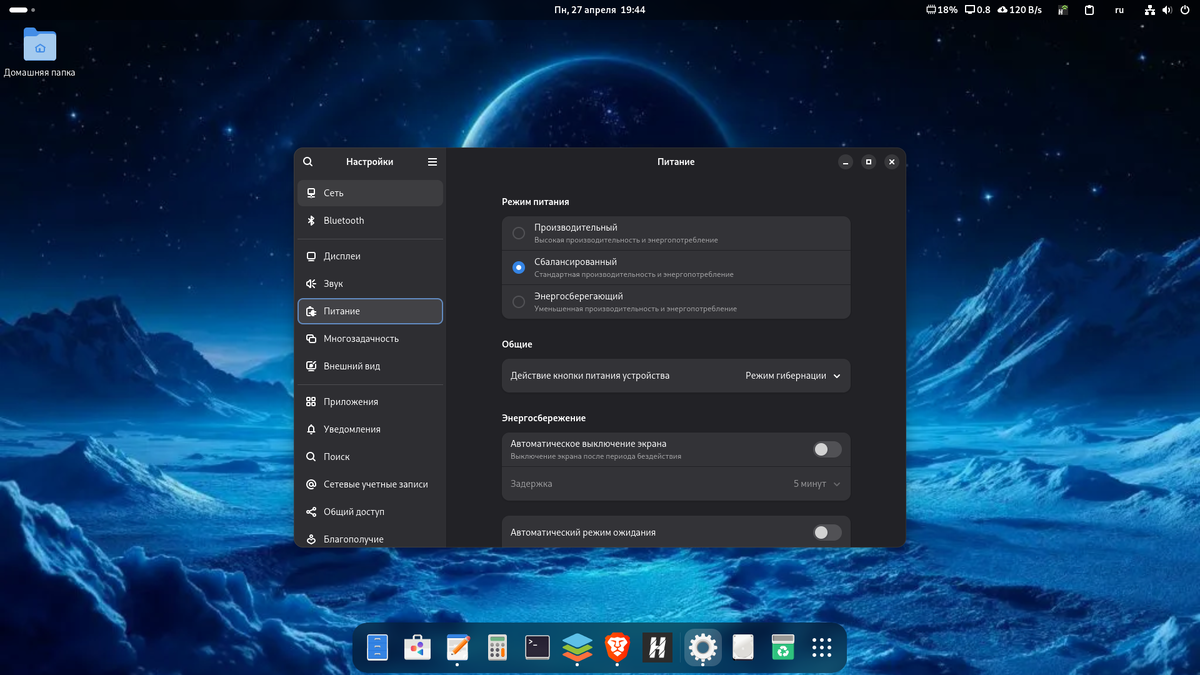Screen dimensions: 1200x675
Task: Open calendar via date Пн, 27 апреля 19:44
Action: [x=599, y=9]
